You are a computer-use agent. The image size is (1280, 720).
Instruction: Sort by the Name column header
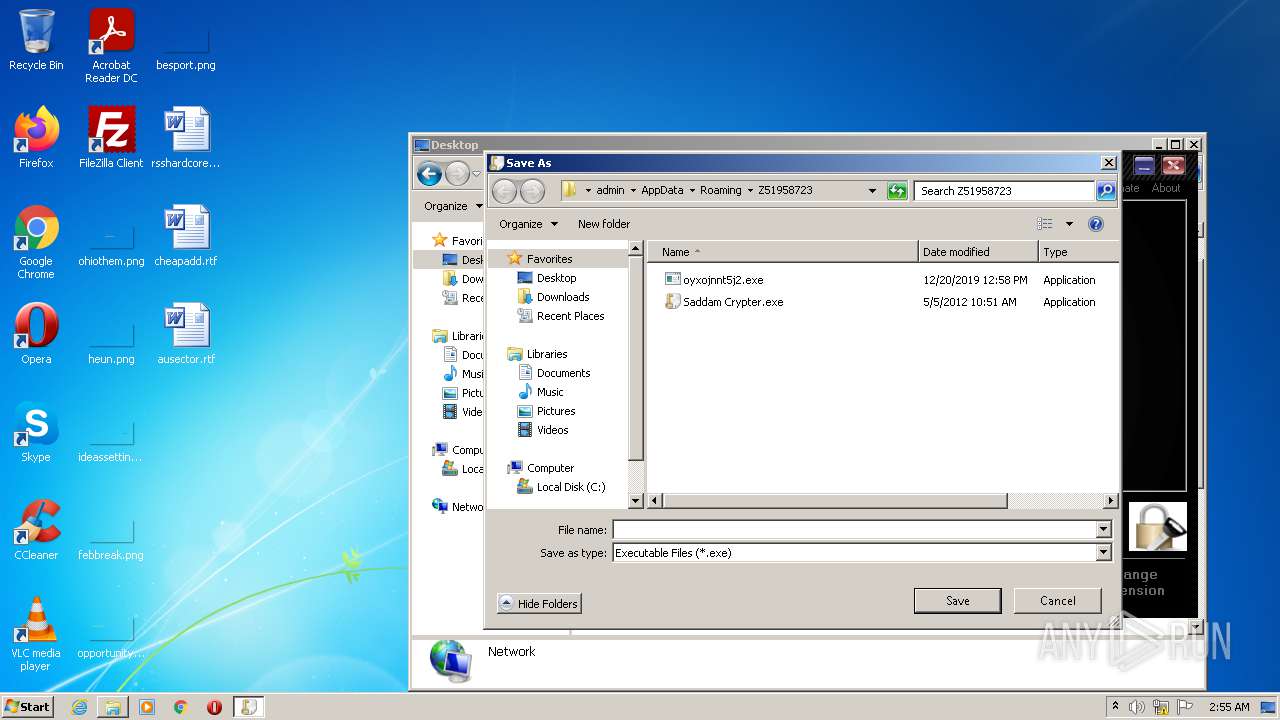pyautogui.click(x=782, y=252)
